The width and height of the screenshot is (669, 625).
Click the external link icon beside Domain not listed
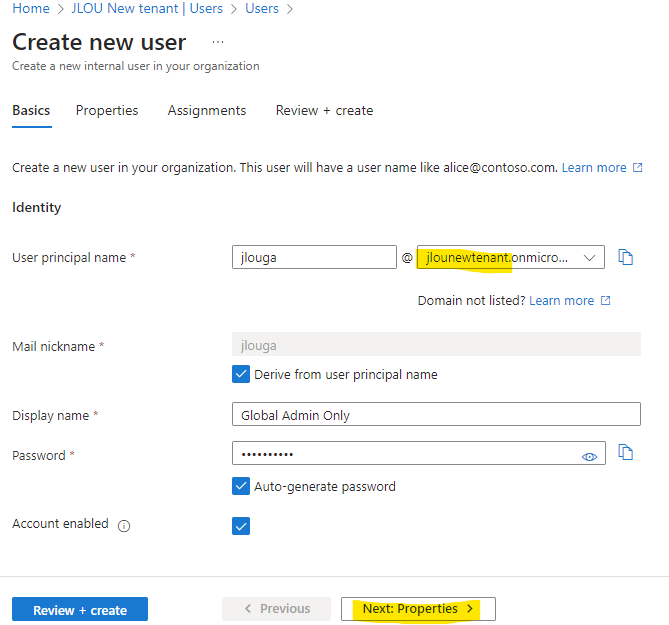click(x=605, y=301)
